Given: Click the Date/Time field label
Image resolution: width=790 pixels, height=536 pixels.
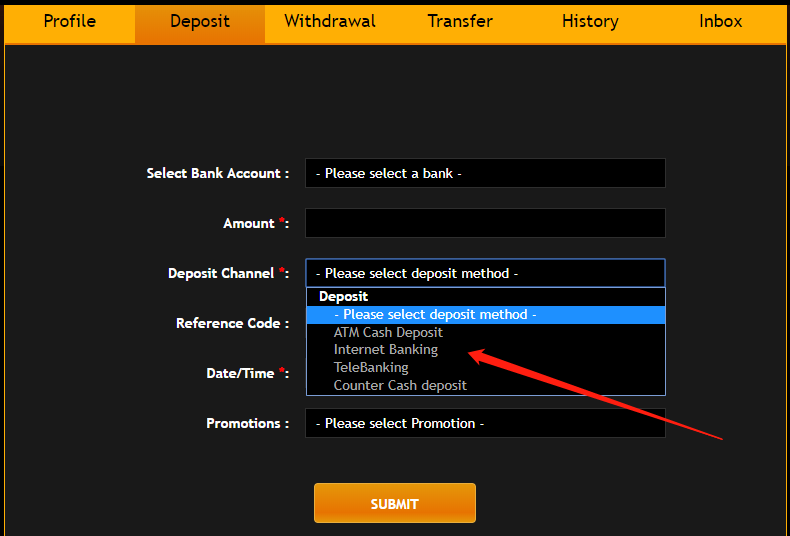Looking at the screenshot, I should pyautogui.click(x=247, y=373).
